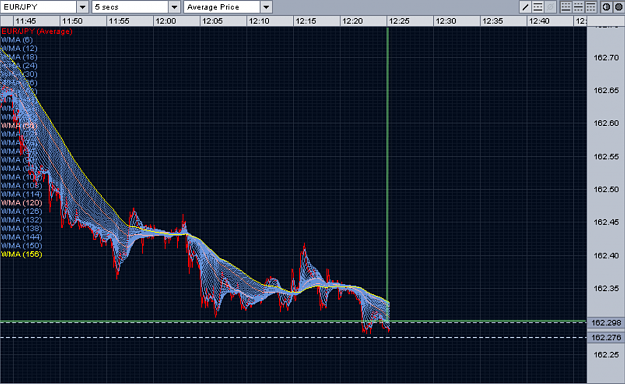This screenshot has width=625, height=384.
Task: Click the solid-dotted-solid horizontal lines icon
Action: tap(538, 7)
